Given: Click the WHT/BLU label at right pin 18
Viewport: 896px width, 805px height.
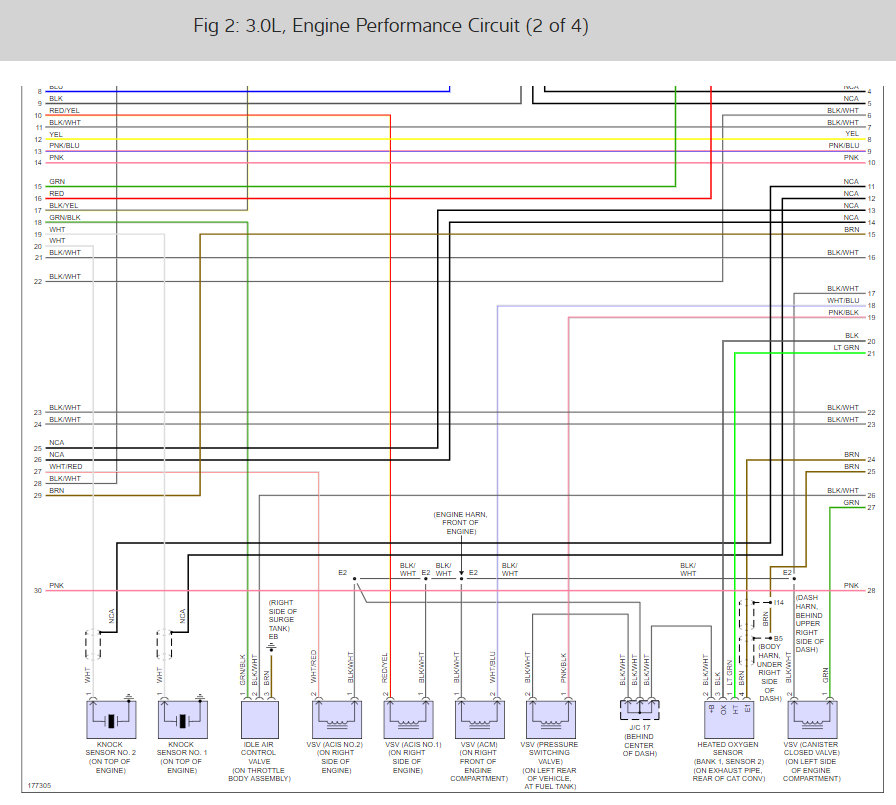Looking at the screenshot, I should tap(843, 301).
